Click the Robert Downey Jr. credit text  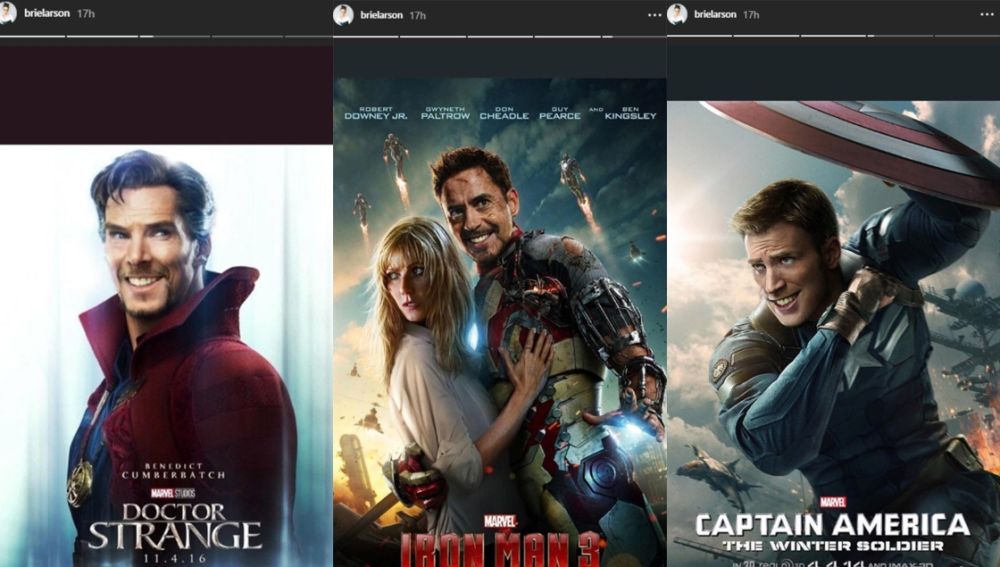[375, 113]
